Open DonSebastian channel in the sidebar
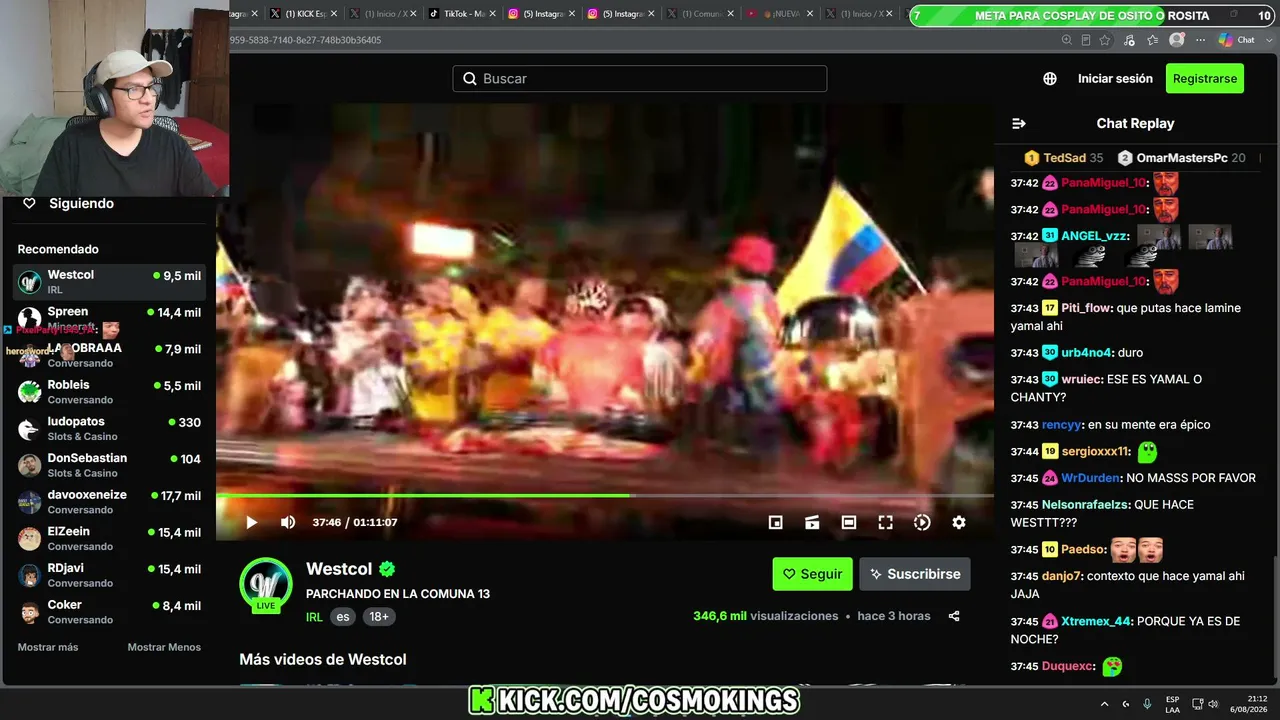Viewport: 1280px width, 720px height. (111, 465)
